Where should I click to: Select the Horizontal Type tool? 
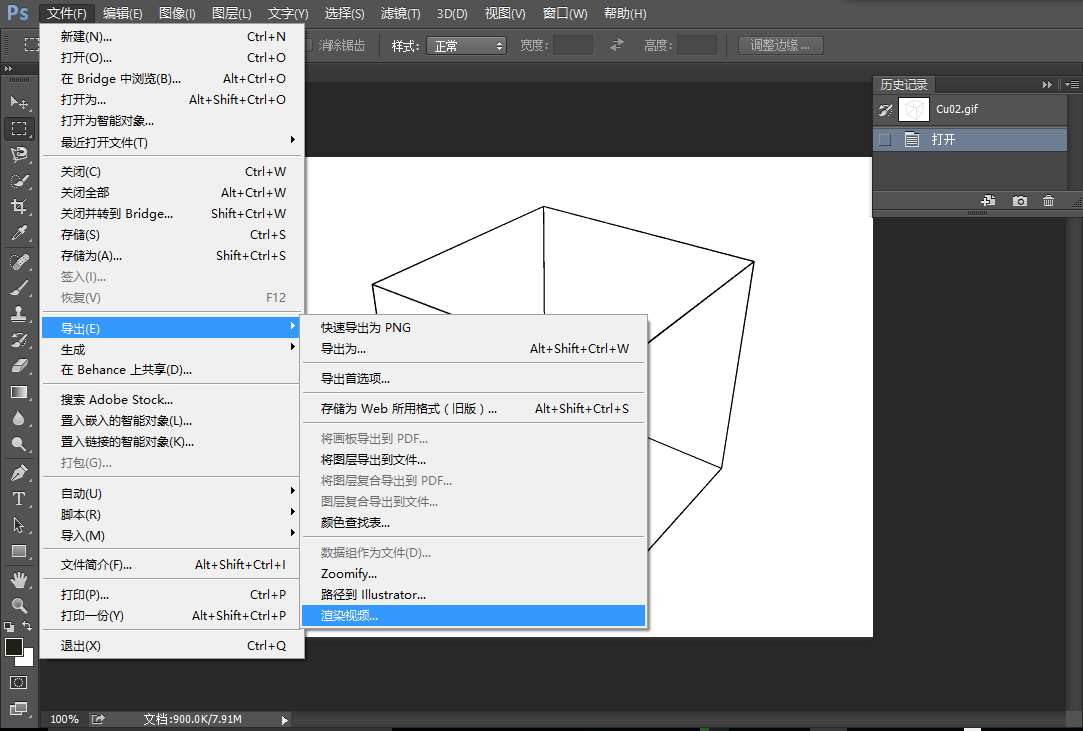[18, 498]
